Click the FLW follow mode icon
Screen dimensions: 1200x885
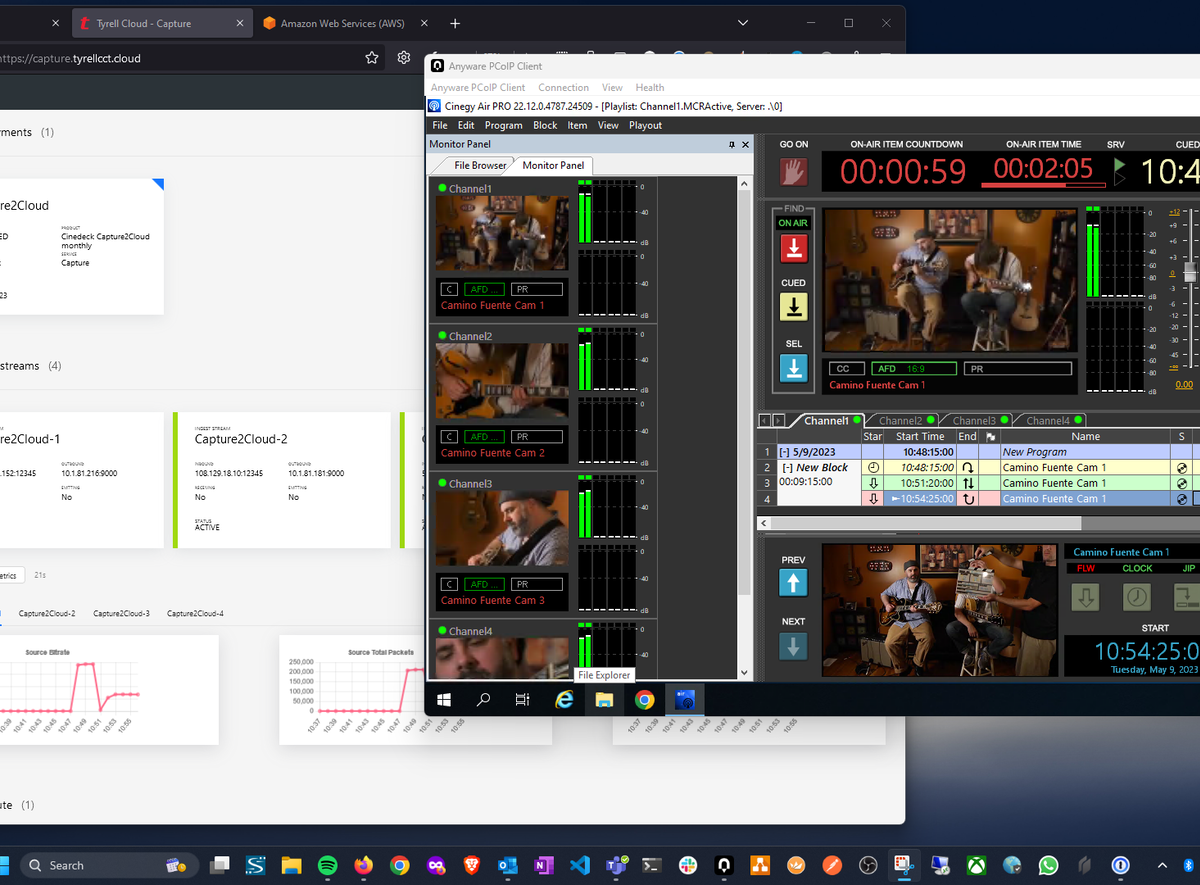coord(1085,597)
